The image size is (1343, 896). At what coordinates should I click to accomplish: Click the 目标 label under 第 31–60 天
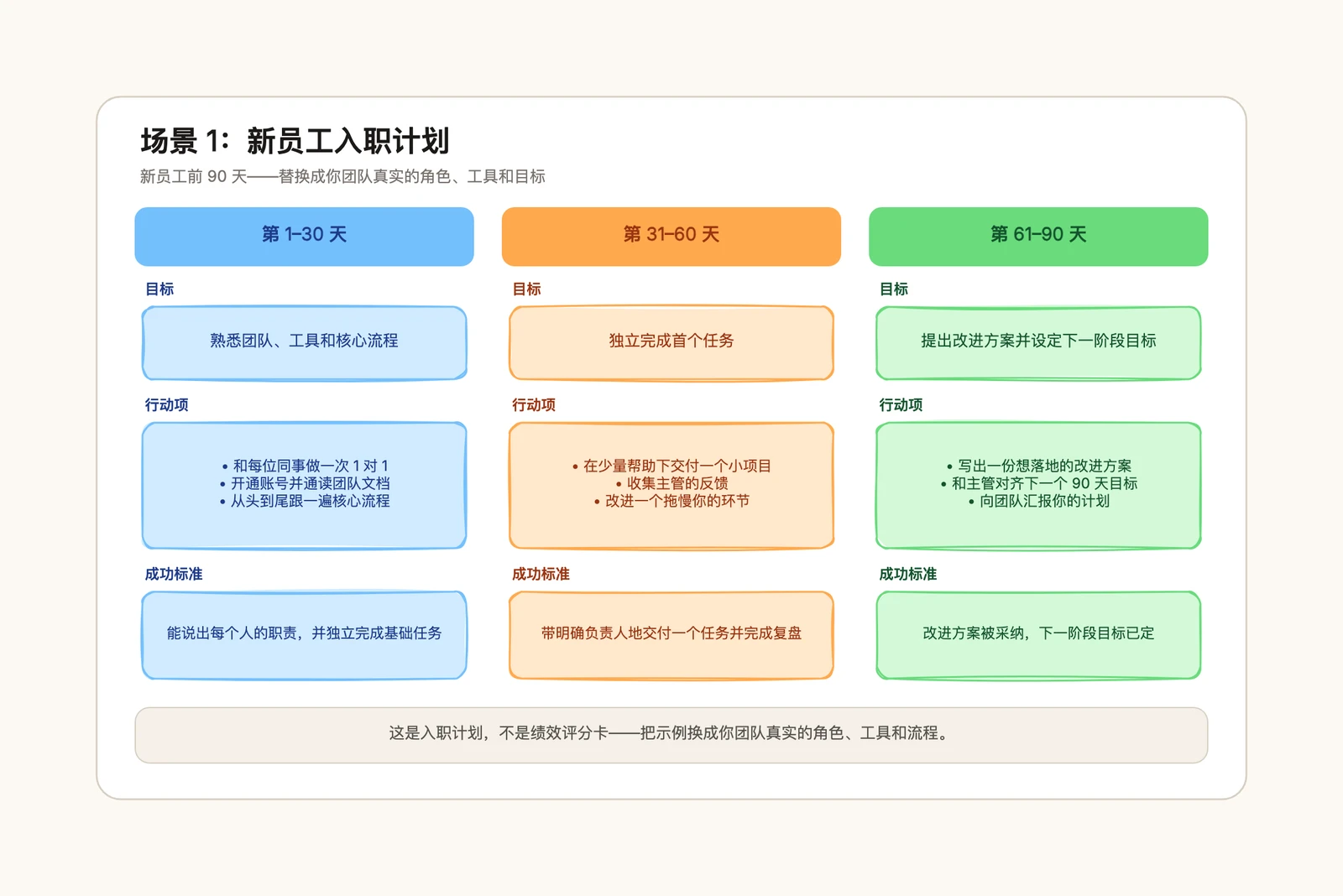click(526, 289)
